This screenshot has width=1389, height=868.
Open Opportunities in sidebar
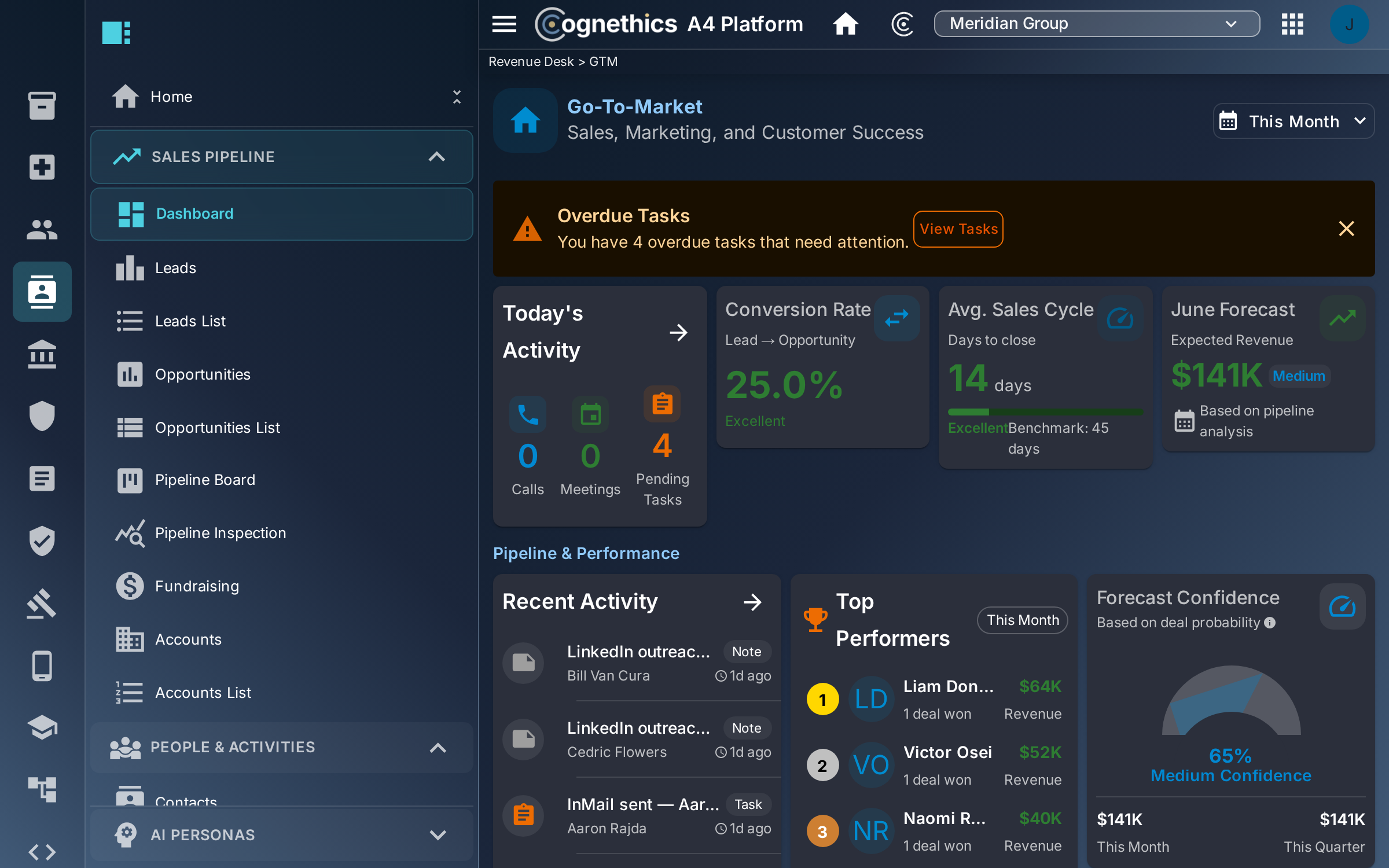click(282, 374)
